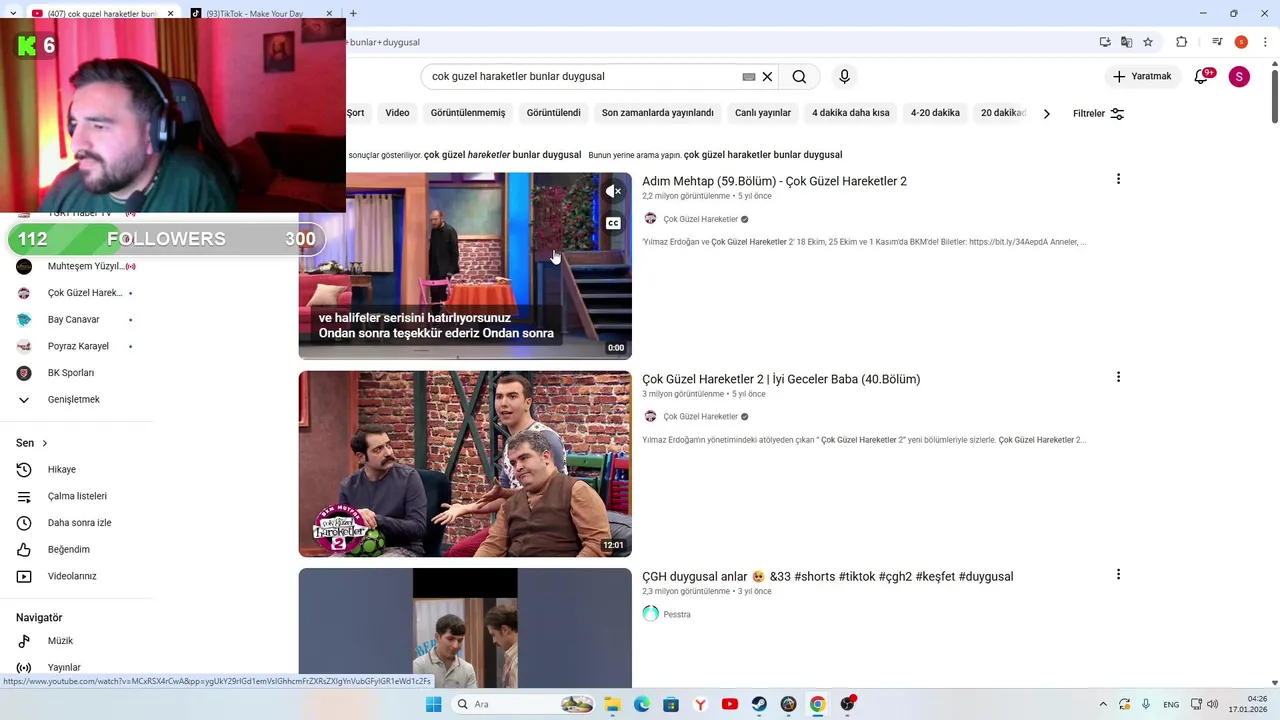Open the Filtreler filter panel

tap(1098, 113)
